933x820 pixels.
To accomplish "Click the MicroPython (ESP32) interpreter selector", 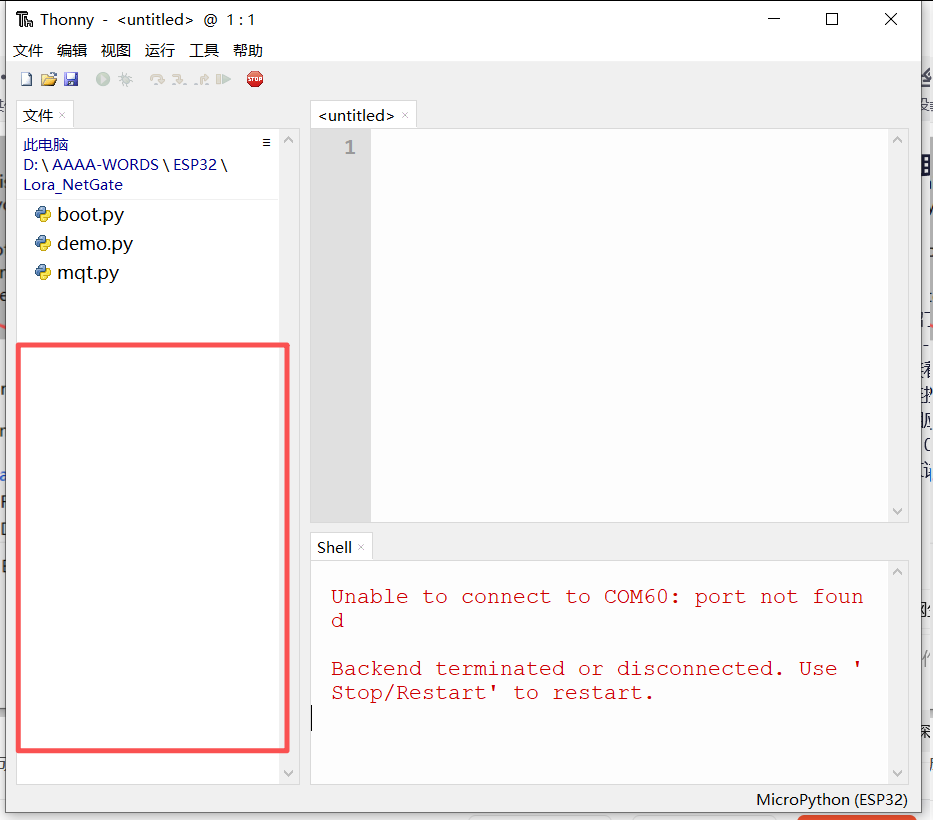I will tap(832, 799).
